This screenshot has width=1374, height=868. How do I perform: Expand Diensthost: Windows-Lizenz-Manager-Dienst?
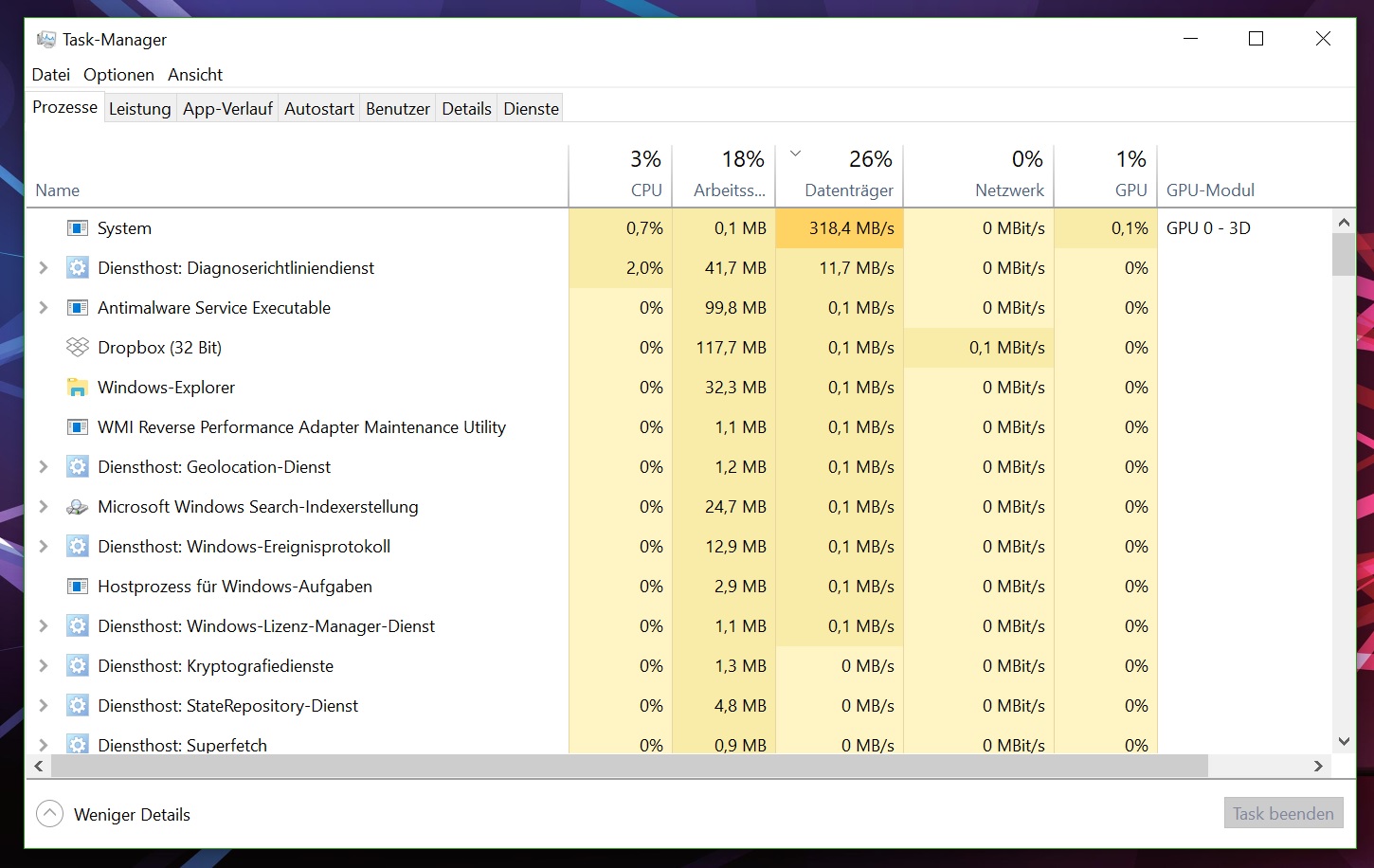[x=43, y=626]
